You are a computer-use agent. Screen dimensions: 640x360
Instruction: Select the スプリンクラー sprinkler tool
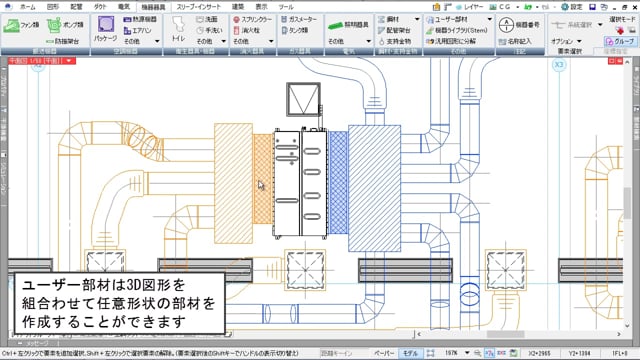pyautogui.click(x=252, y=19)
